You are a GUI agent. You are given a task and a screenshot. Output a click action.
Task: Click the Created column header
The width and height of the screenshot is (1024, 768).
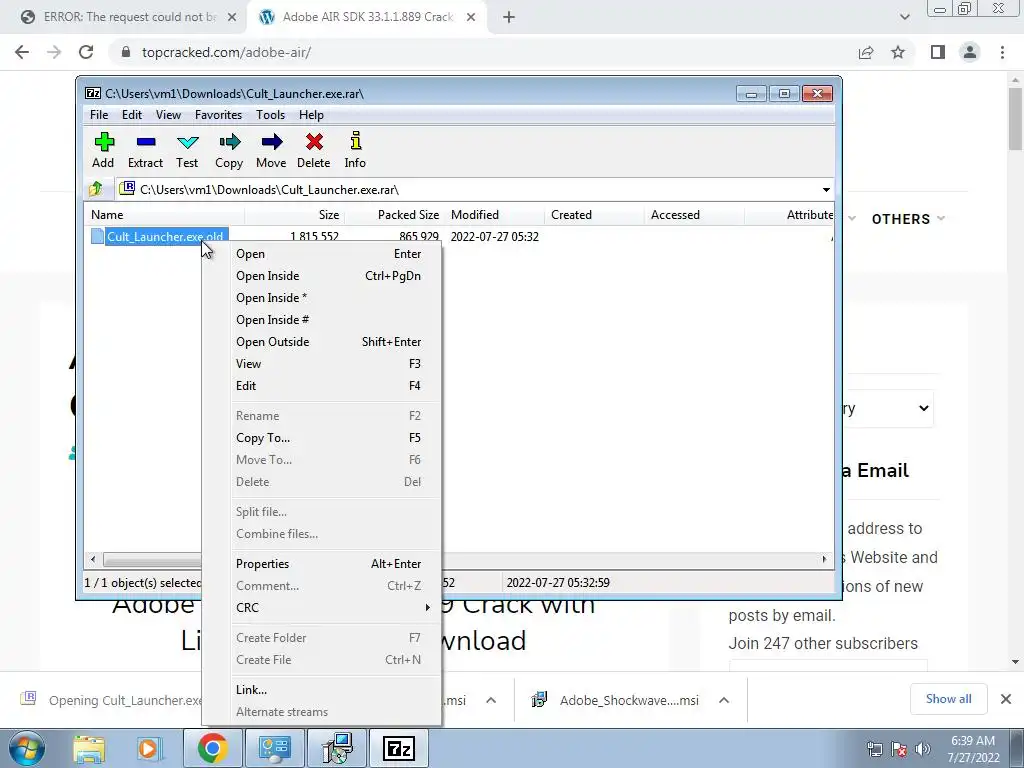pos(594,215)
